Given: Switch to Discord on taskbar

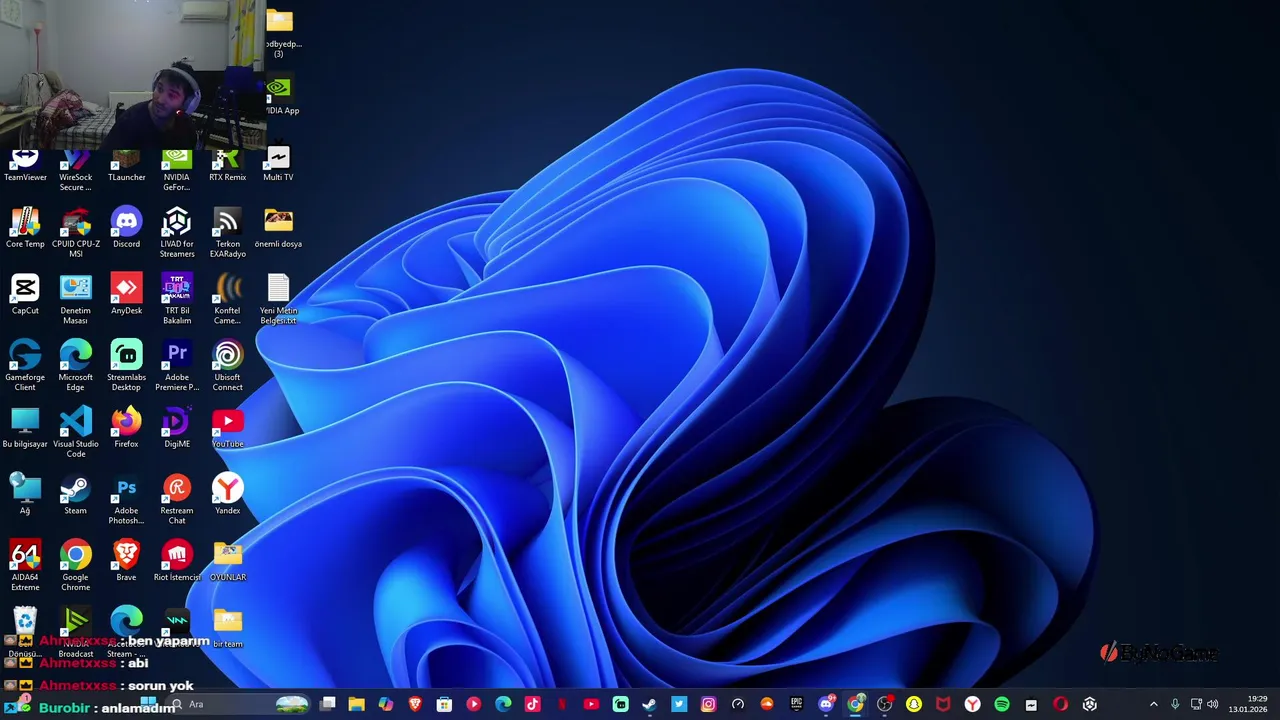Looking at the screenshot, I should [x=826, y=704].
